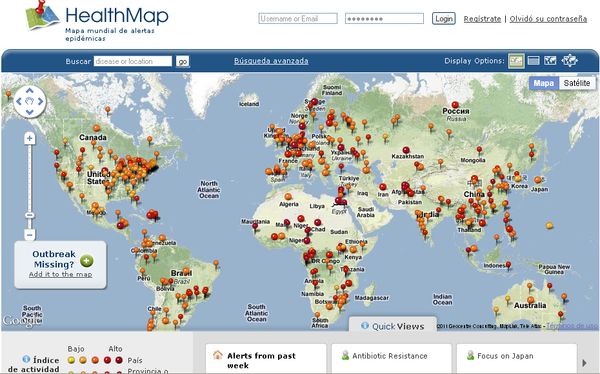This screenshot has height=374, width=600.
Task: Click the HealthMap logo
Action: [x=97, y=21]
